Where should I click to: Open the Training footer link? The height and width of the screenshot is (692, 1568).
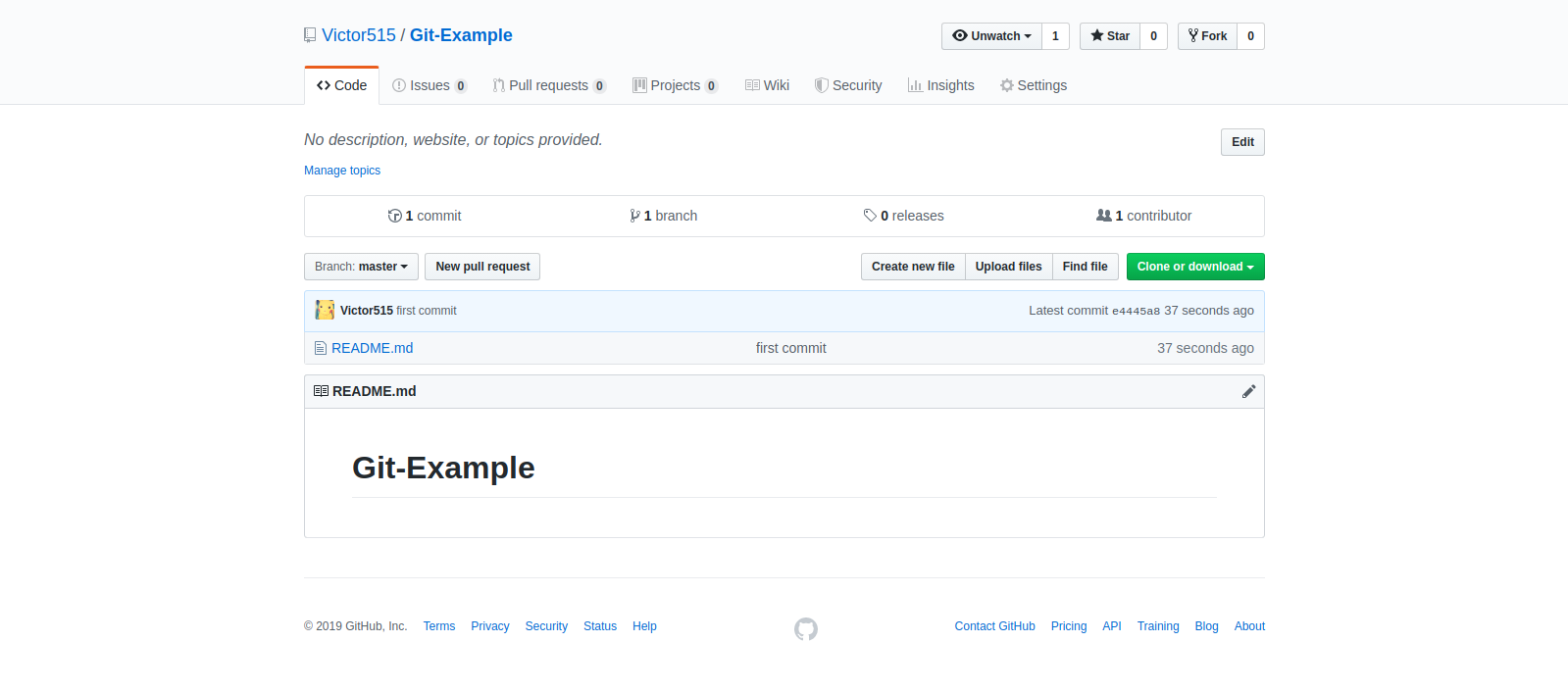1158,626
